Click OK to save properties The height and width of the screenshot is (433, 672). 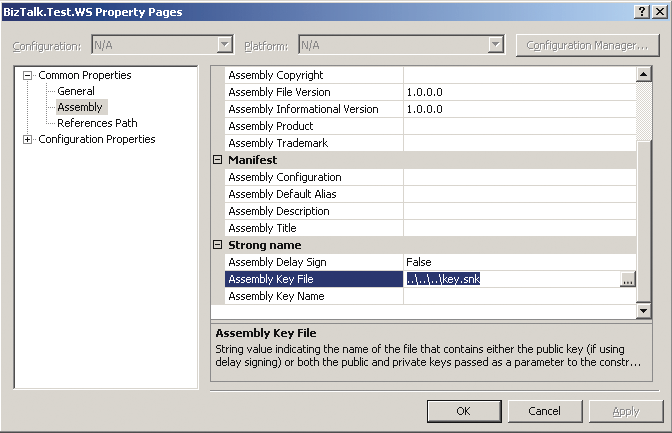(x=464, y=411)
